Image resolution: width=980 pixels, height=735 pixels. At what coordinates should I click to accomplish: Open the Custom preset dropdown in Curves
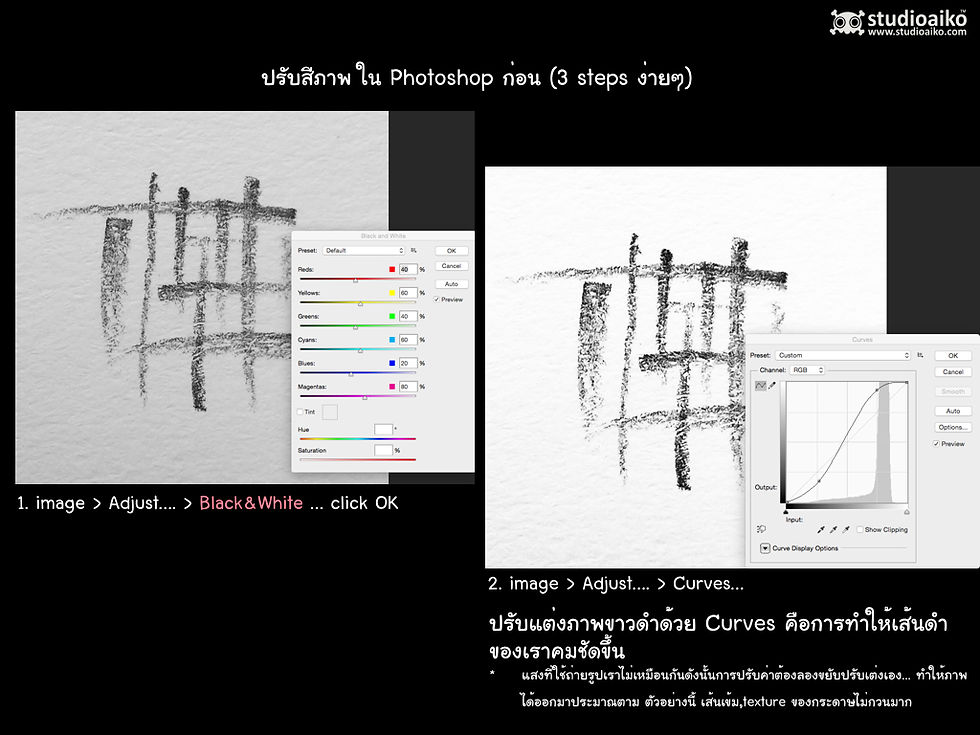[x=843, y=355]
